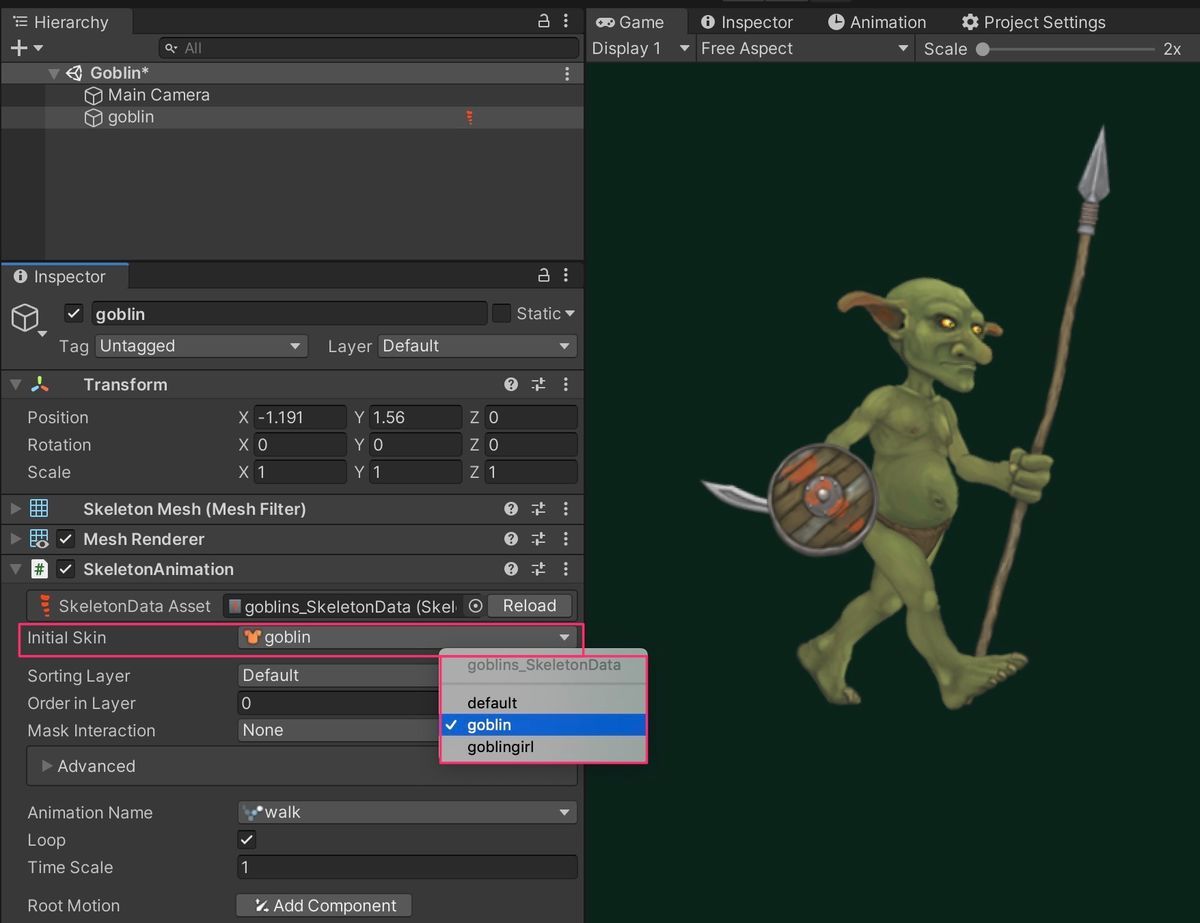The height and width of the screenshot is (923, 1200).
Task: Open the SkeletonAnimation three-dot options menu
Action: (x=566, y=569)
